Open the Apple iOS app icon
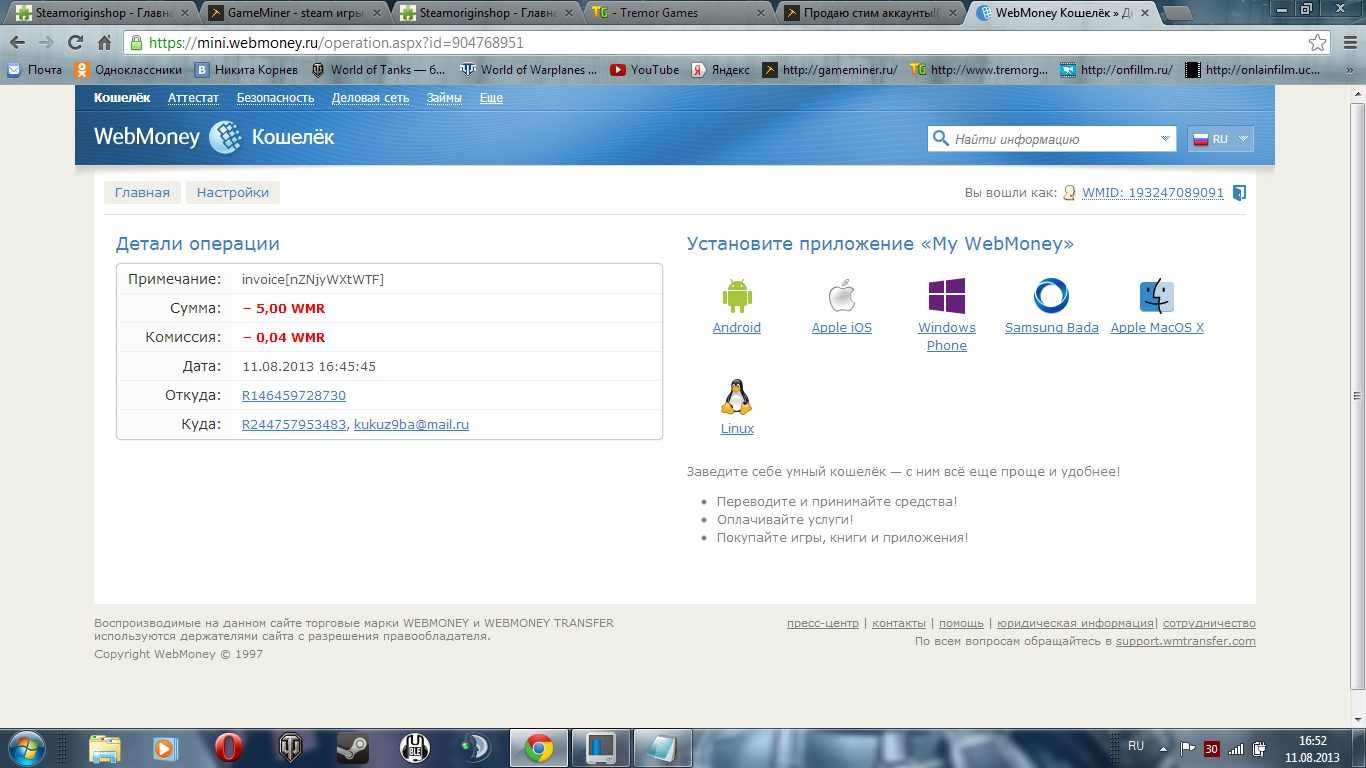 [x=842, y=297]
